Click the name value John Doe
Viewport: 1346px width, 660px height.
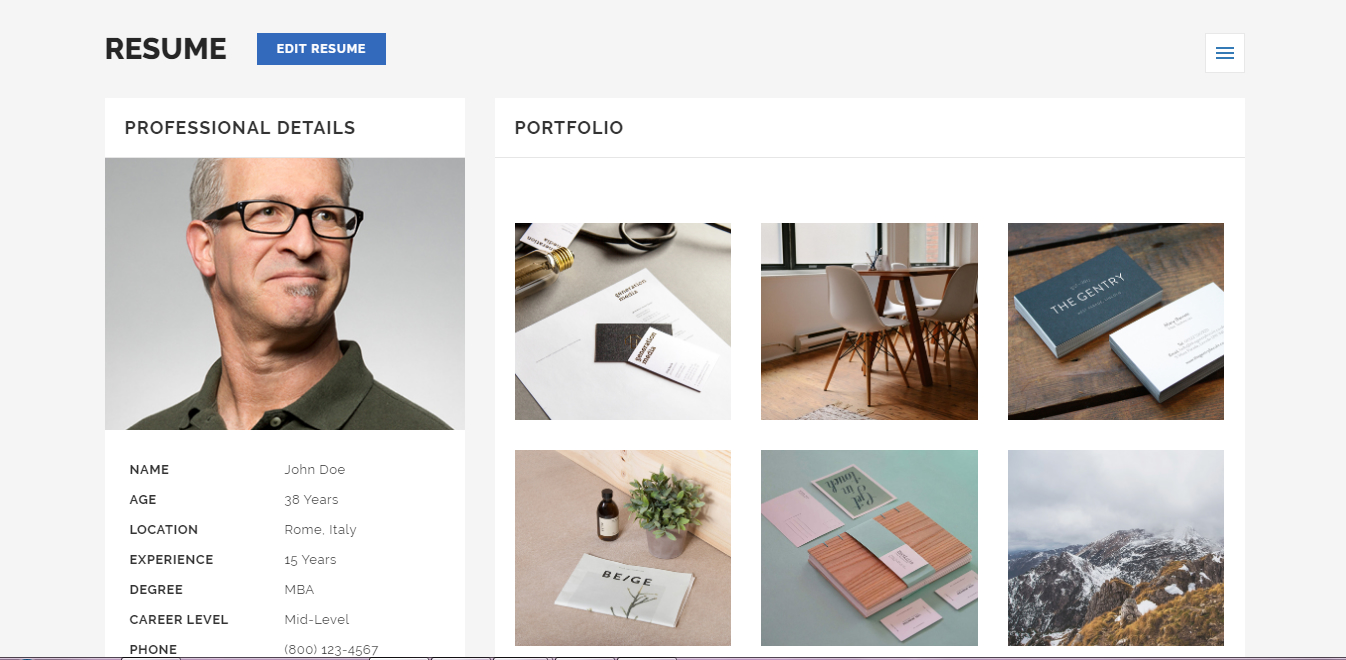(x=315, y=470)
